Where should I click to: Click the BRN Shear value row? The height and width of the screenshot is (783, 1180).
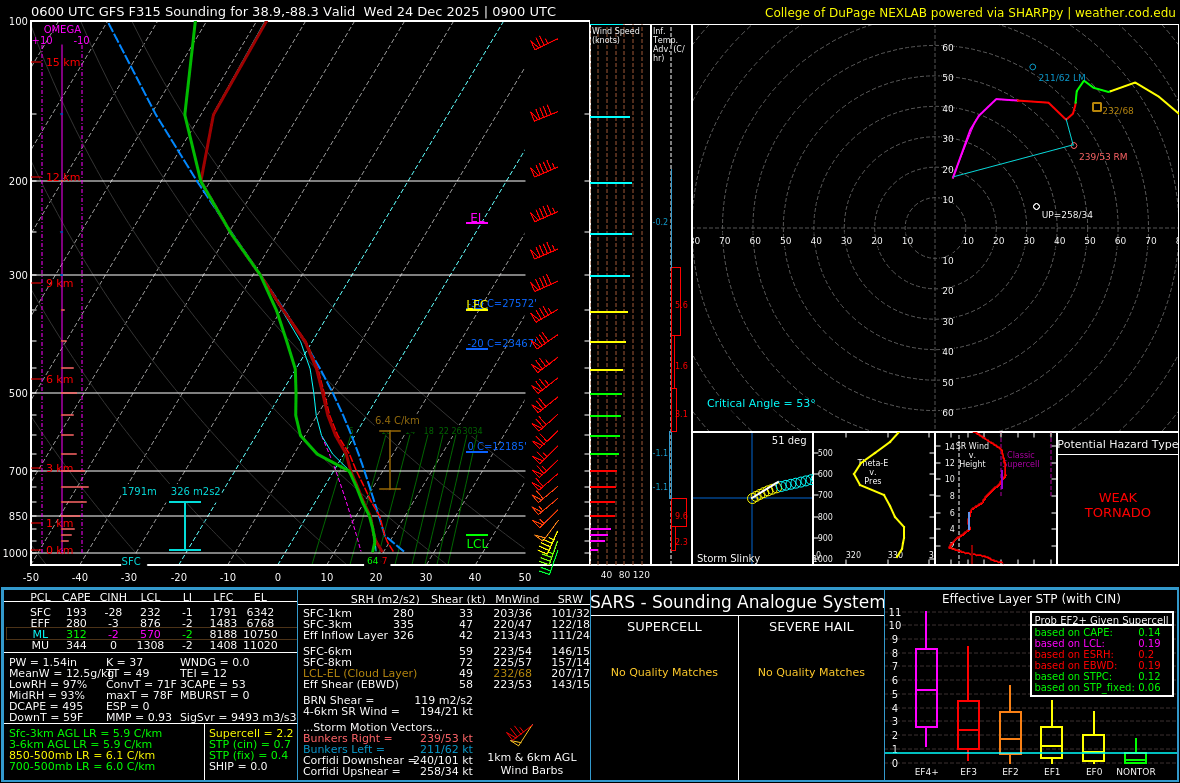[388, 700]
